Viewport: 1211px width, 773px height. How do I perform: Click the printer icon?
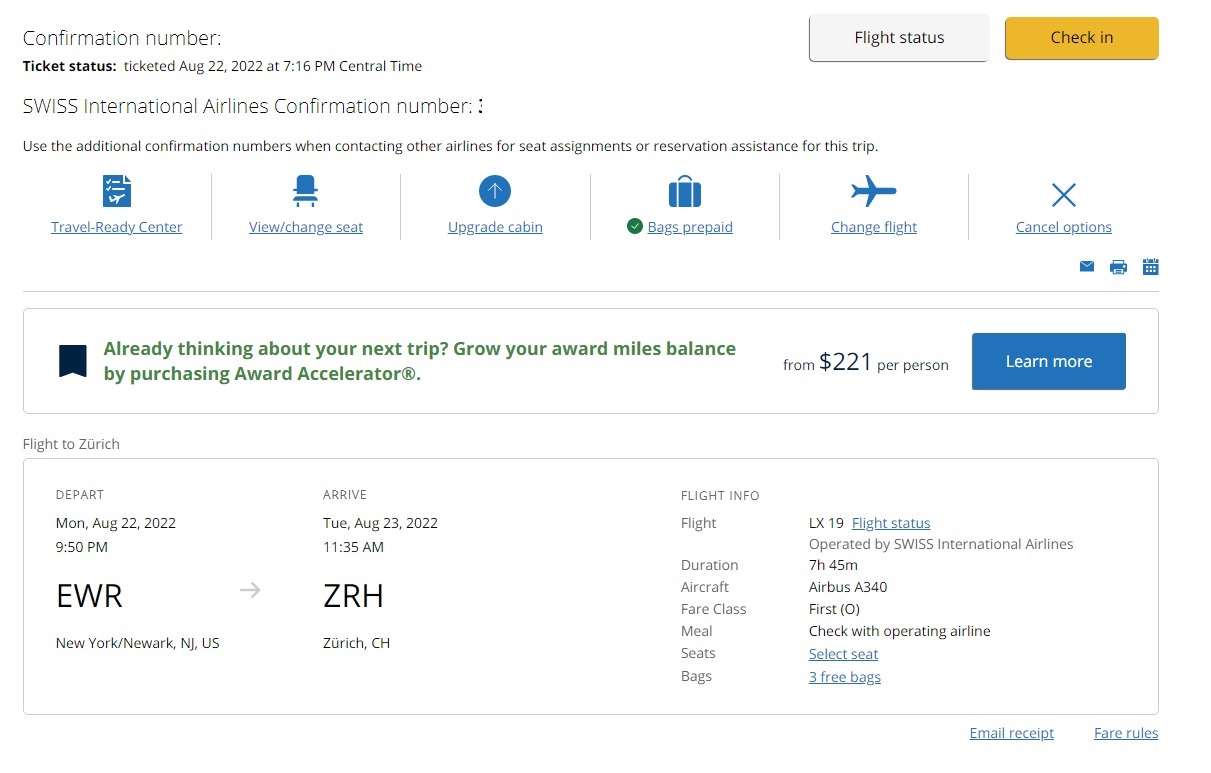[x=1119, y=267]
